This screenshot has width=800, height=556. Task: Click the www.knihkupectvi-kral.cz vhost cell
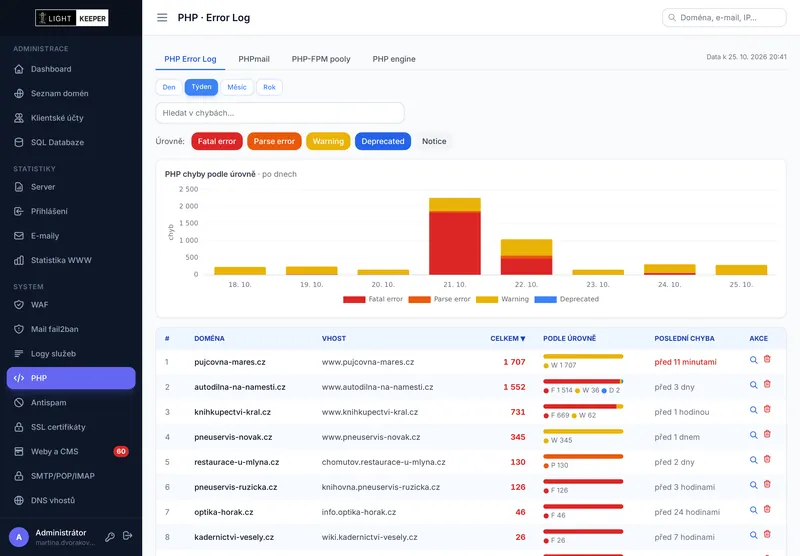(x=370, y=412)
